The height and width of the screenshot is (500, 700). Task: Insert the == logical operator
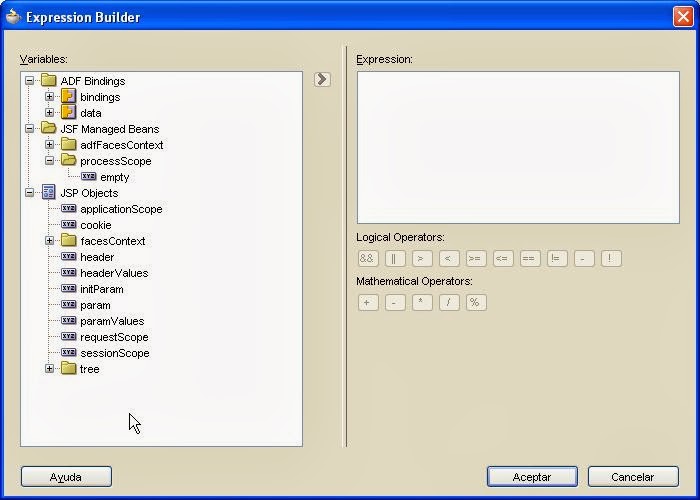(x=530, y=258)
